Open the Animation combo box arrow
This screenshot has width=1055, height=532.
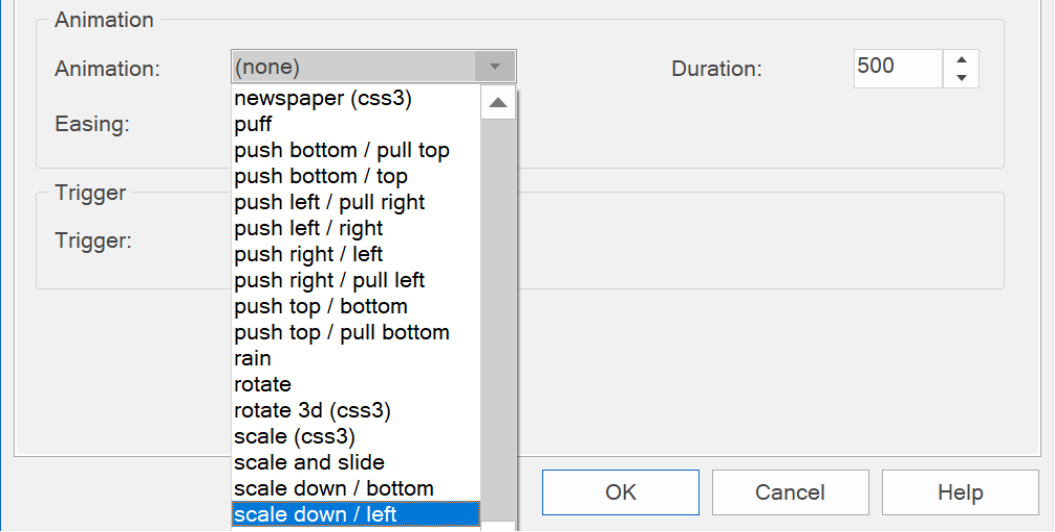coord(495,67)
